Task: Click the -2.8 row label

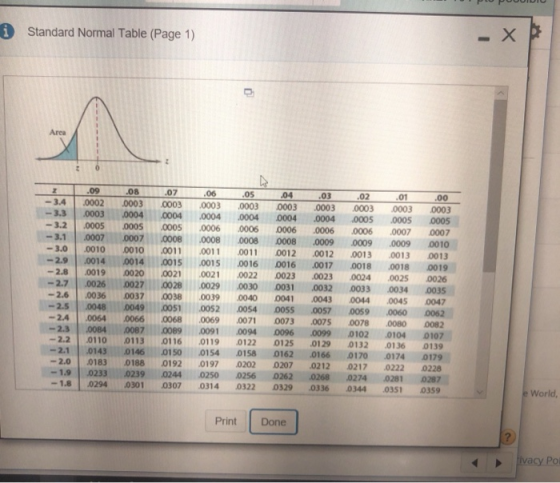Action: point(57,272)
